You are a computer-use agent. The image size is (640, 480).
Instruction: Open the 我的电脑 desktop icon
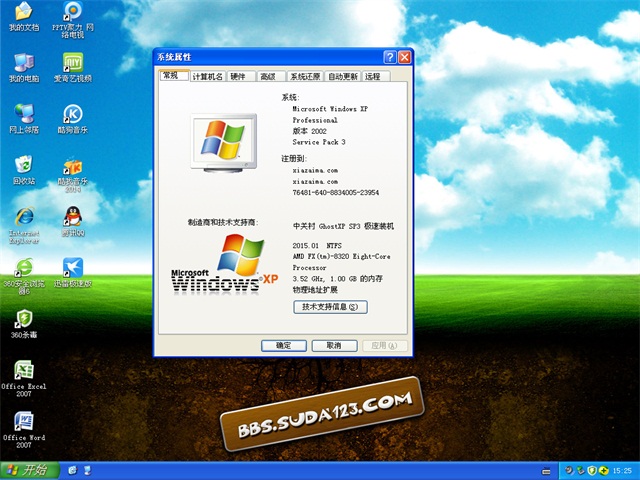23,63
